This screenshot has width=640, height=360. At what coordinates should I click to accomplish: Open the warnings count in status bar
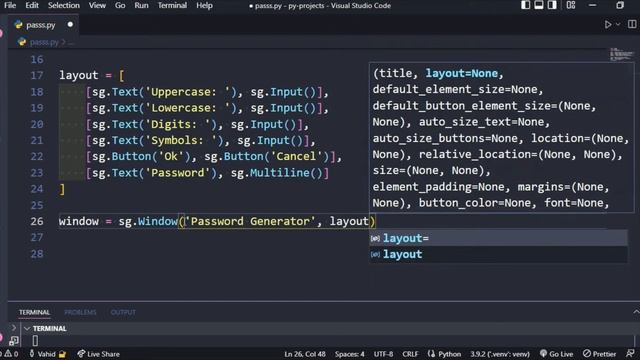coord(11,354)
